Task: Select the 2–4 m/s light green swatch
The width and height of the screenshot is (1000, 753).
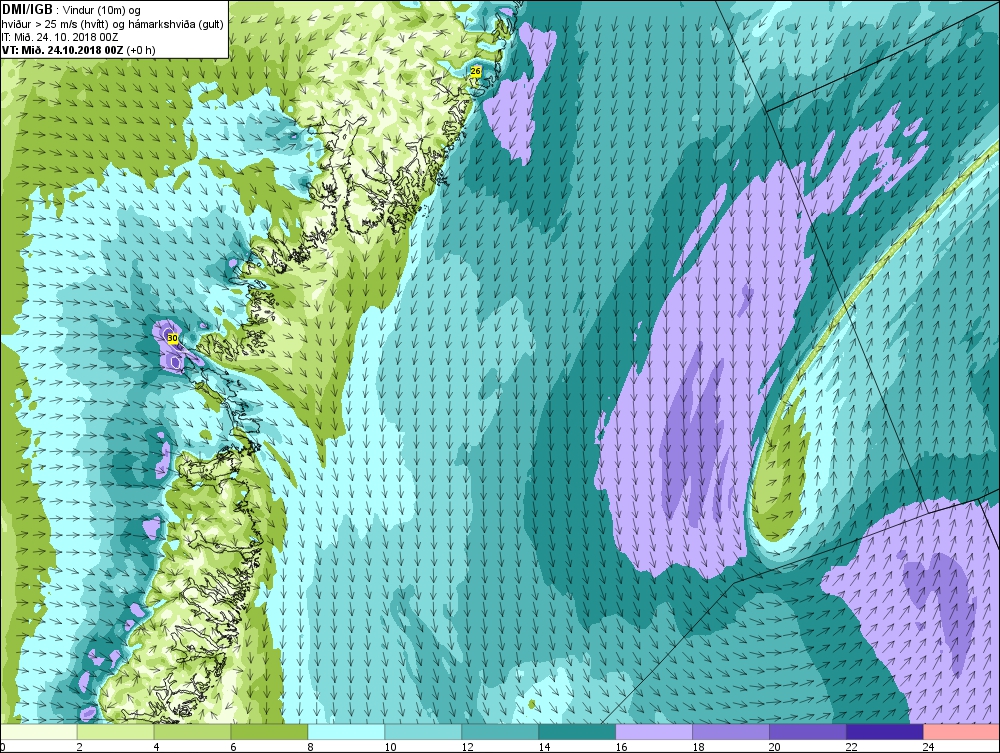Action: [x=115, y=732]
